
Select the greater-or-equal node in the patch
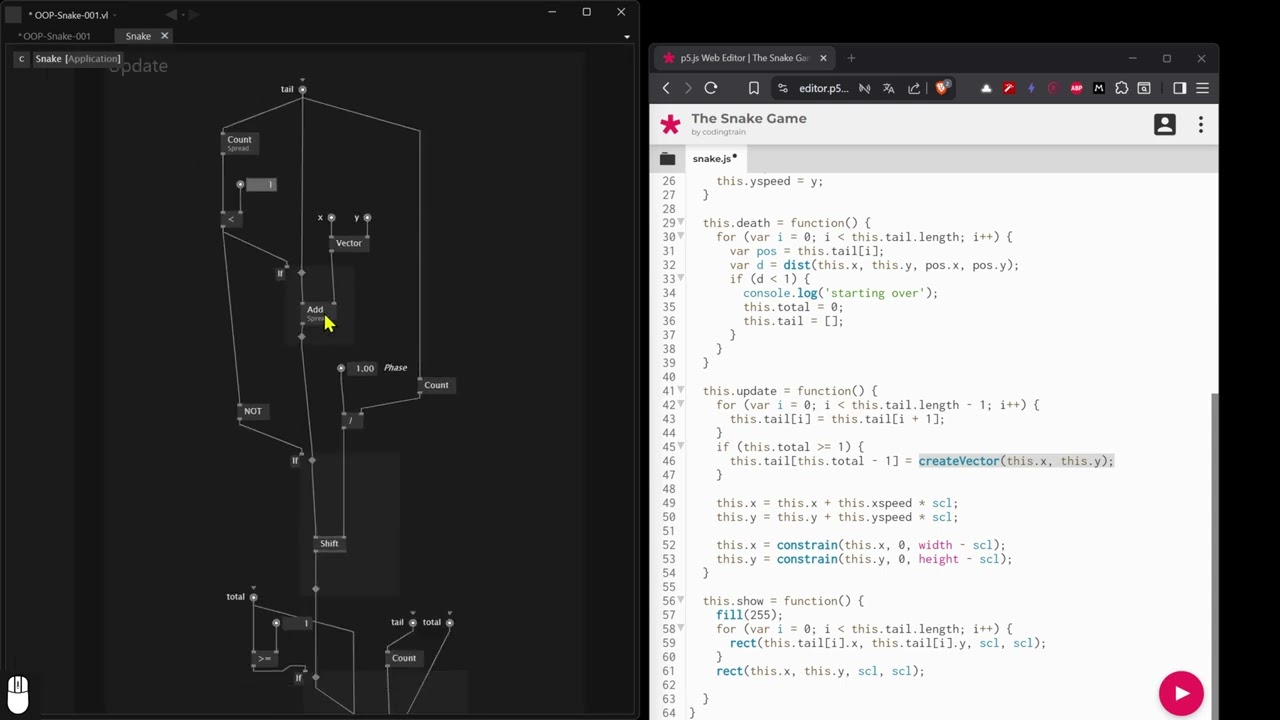click(264, 659)
